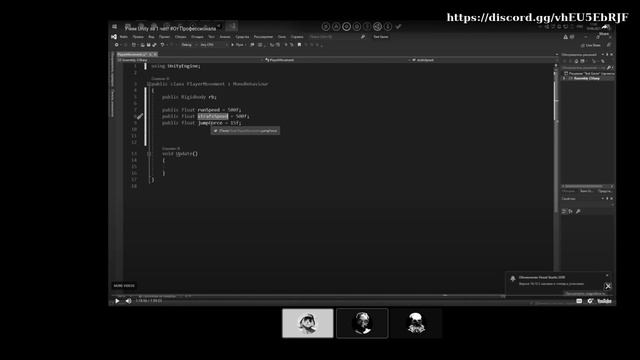
Task: Open the Отладка menu
Action: click(197, 37)
